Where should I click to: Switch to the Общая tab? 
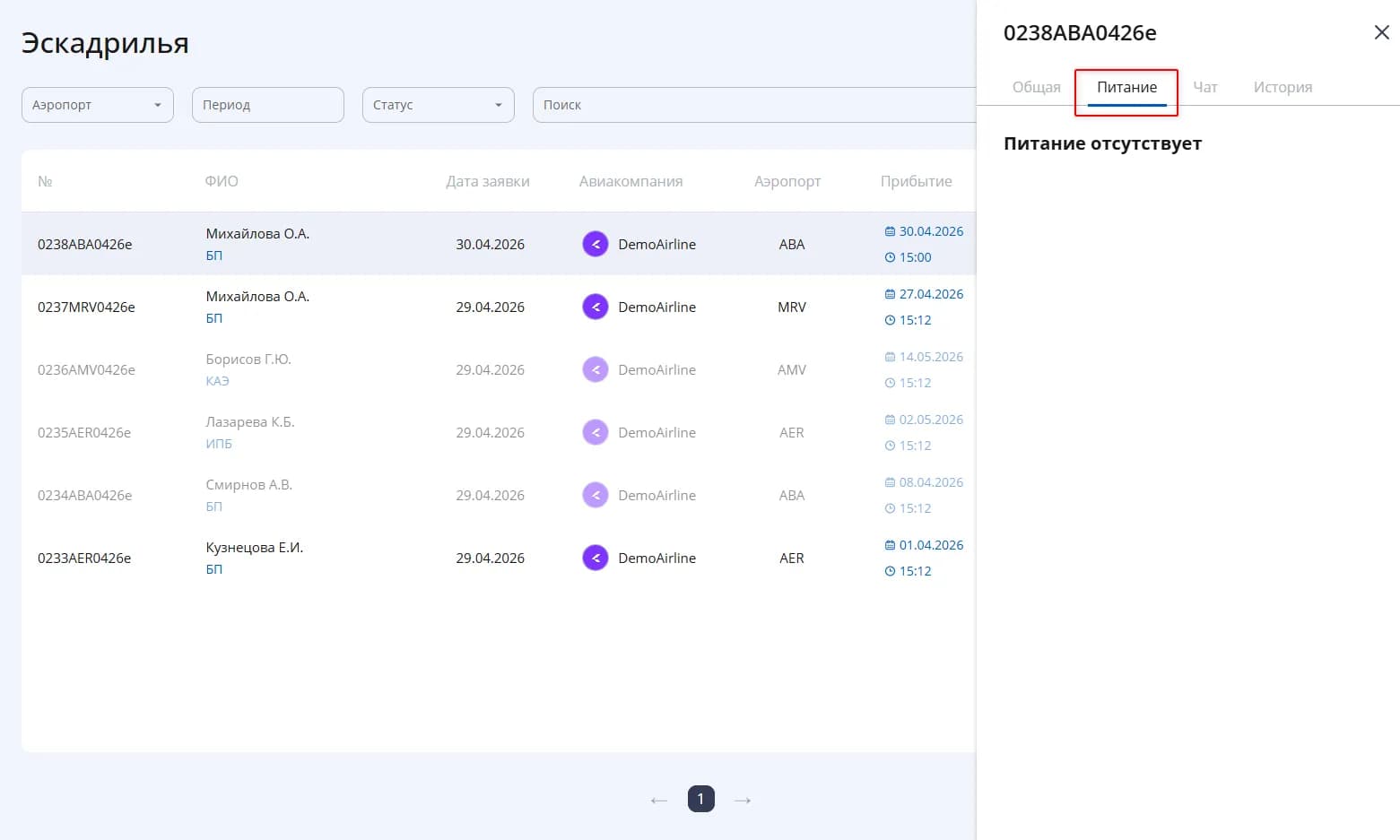coord(1037,87)
